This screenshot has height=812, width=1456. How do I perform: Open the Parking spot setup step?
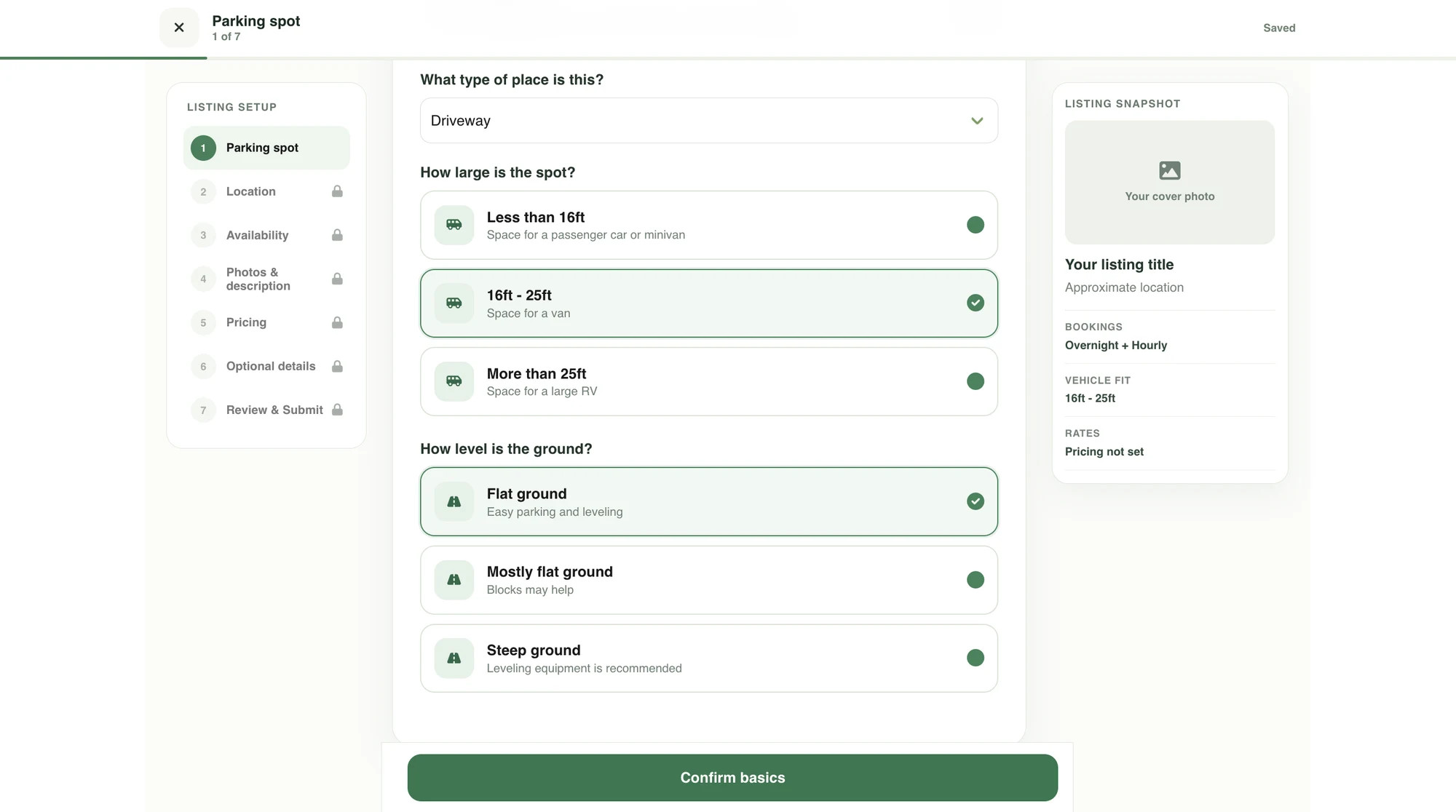click(x=266, y=148)
